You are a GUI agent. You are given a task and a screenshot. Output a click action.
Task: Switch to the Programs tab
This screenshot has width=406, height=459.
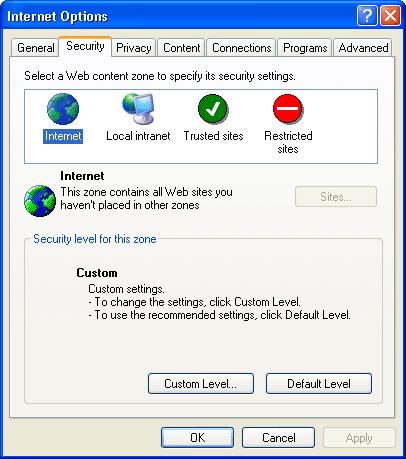pyautogui.click(x=305, y=48)
